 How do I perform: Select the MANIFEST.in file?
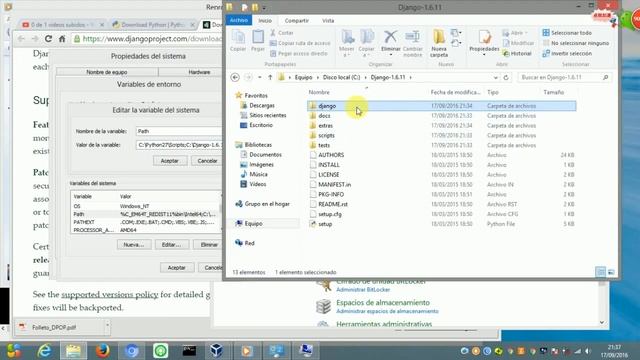334,184
